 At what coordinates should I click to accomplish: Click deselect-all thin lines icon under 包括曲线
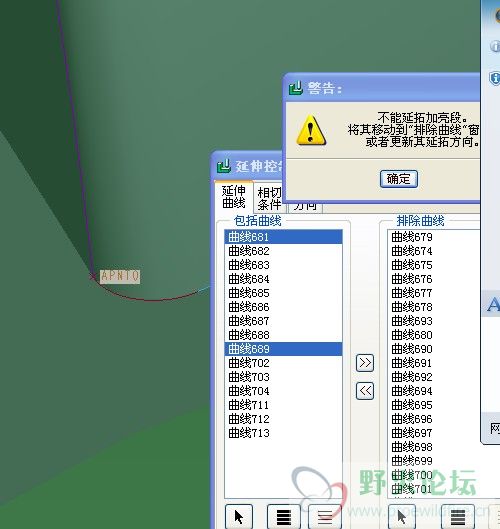click(x=325, y=517)
